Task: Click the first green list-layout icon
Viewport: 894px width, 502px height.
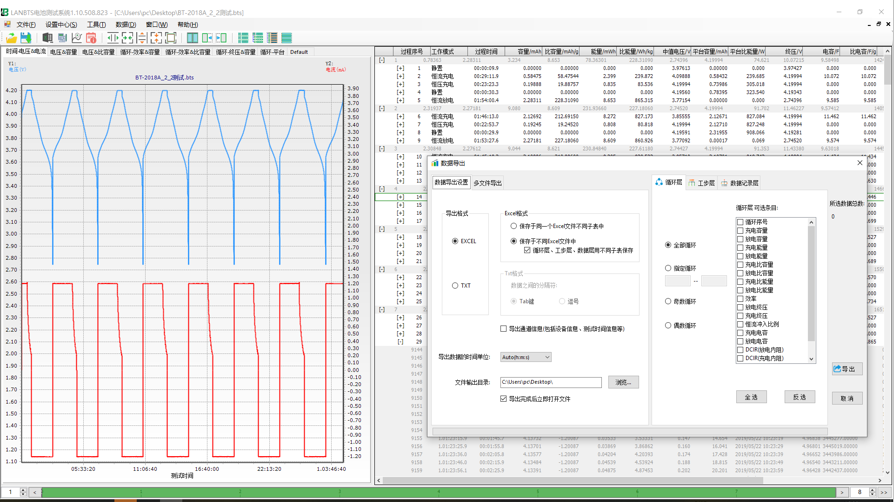Action: 243,38
